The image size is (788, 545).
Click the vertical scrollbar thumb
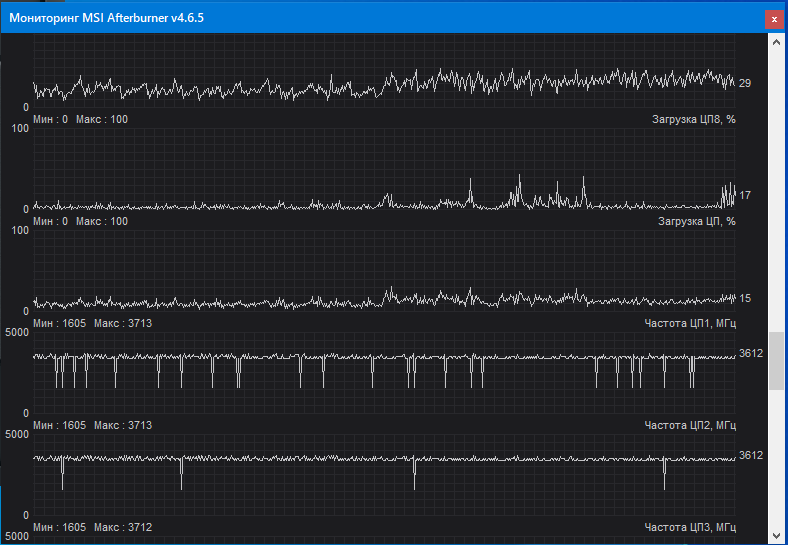tap(776, 360)
